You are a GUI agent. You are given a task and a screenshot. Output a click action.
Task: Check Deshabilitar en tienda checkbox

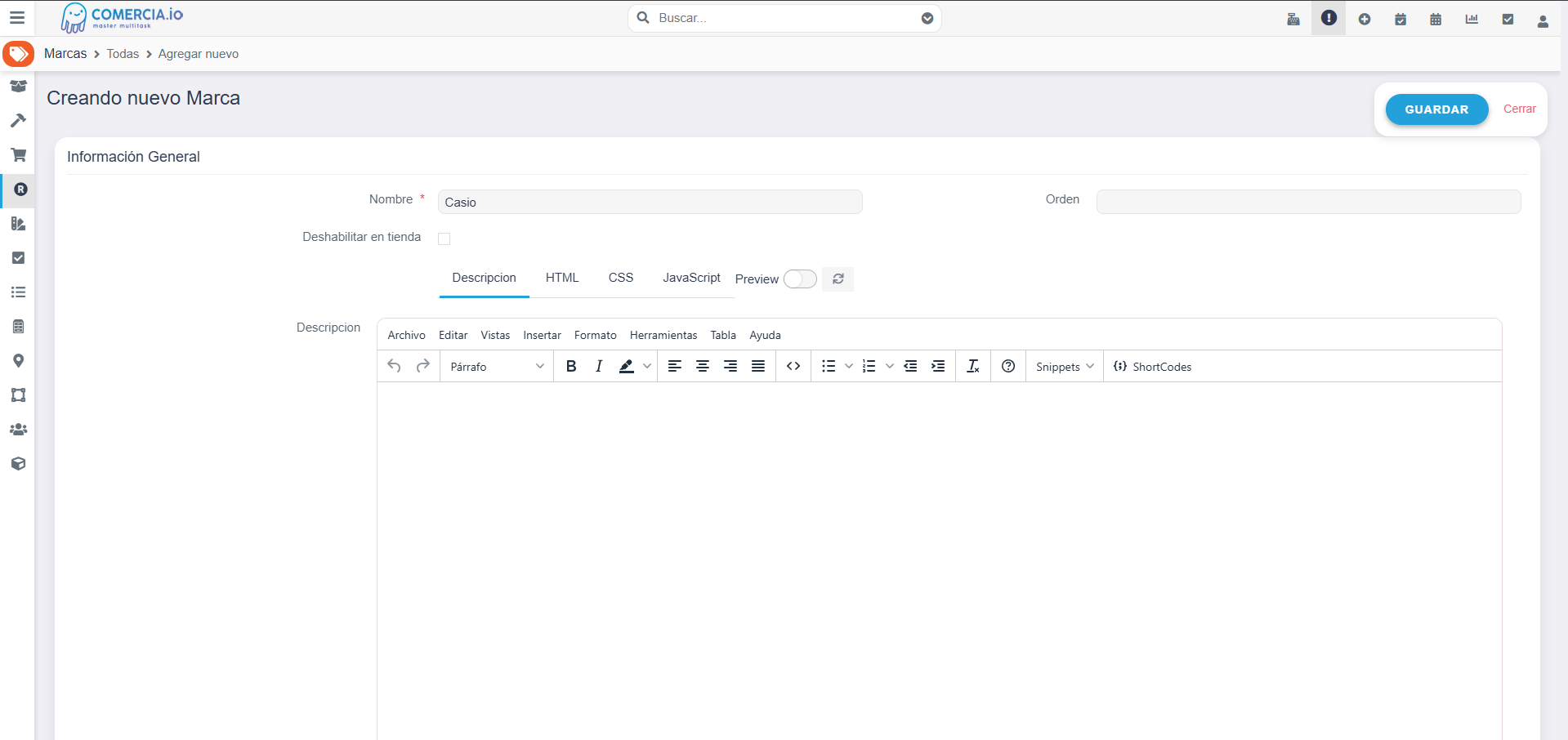coord(444,238)
